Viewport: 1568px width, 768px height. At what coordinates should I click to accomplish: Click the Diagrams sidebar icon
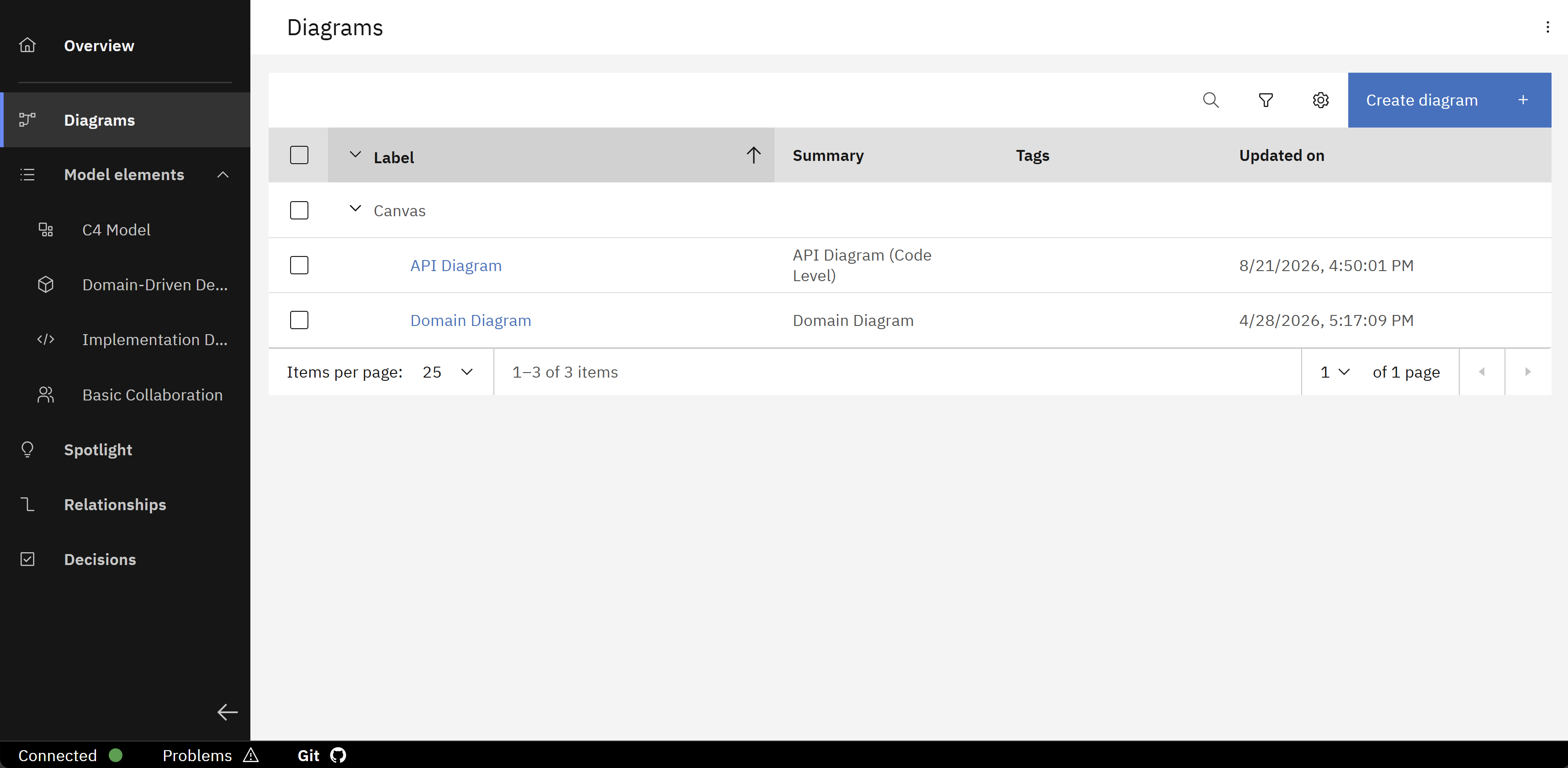27,120
